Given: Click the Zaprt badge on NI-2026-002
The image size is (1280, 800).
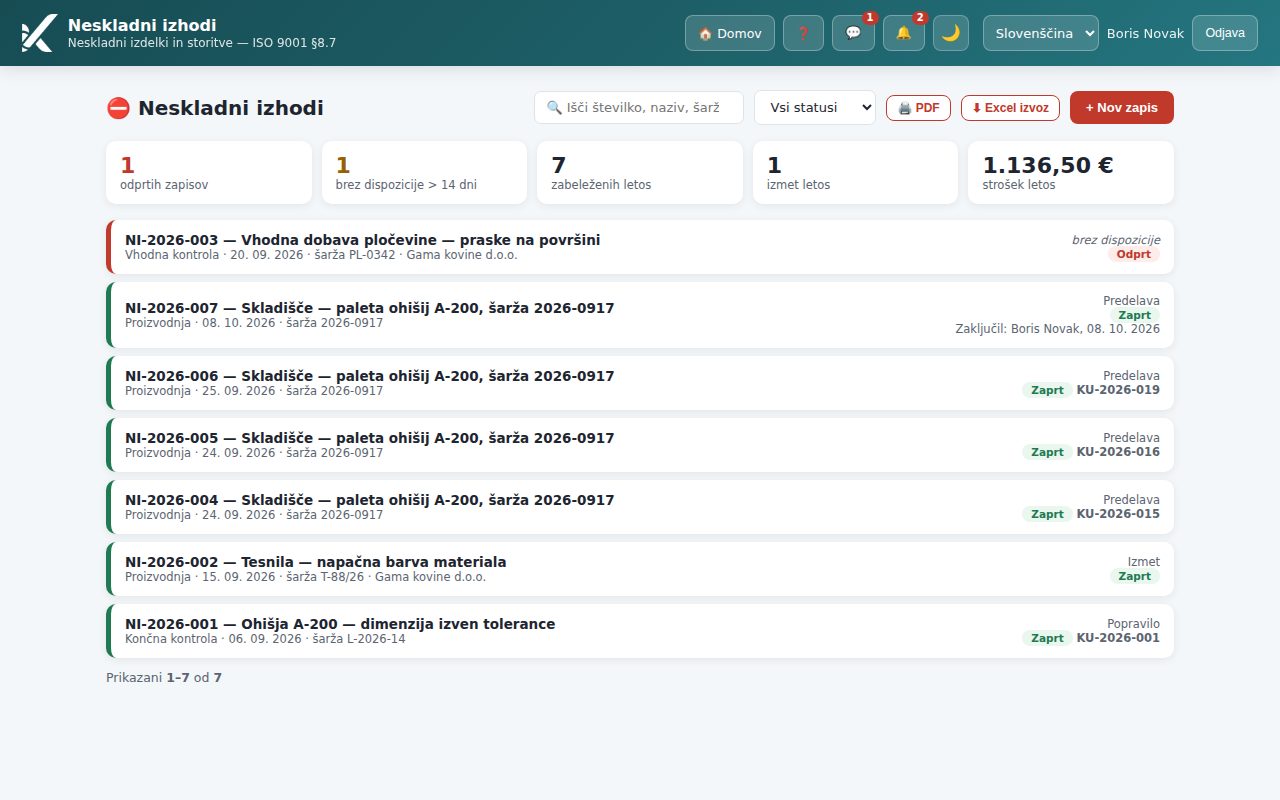Looking at the screenshot, I should click(x=1135, y=576).
